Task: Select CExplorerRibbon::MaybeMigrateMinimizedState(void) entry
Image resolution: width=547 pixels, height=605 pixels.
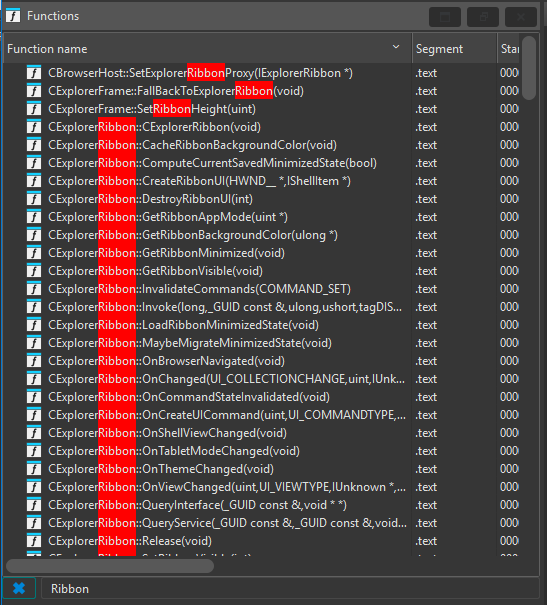Action: (190, 343)
